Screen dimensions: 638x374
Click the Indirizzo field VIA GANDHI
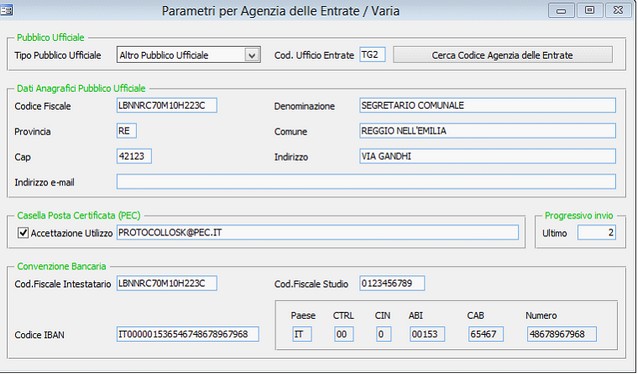pos(487,156)
